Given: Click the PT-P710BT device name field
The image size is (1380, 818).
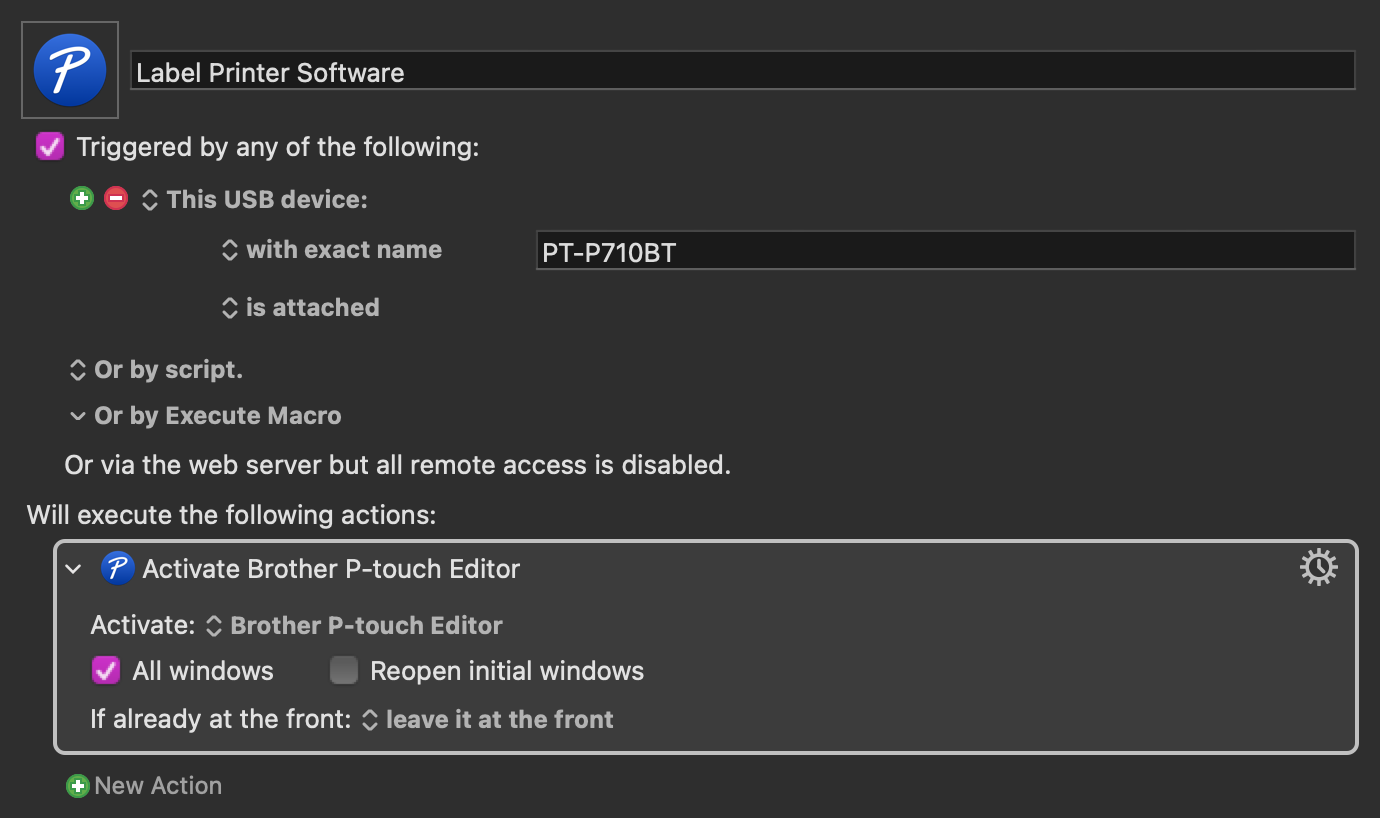Looking at the screenshot, I should (944, 251).
